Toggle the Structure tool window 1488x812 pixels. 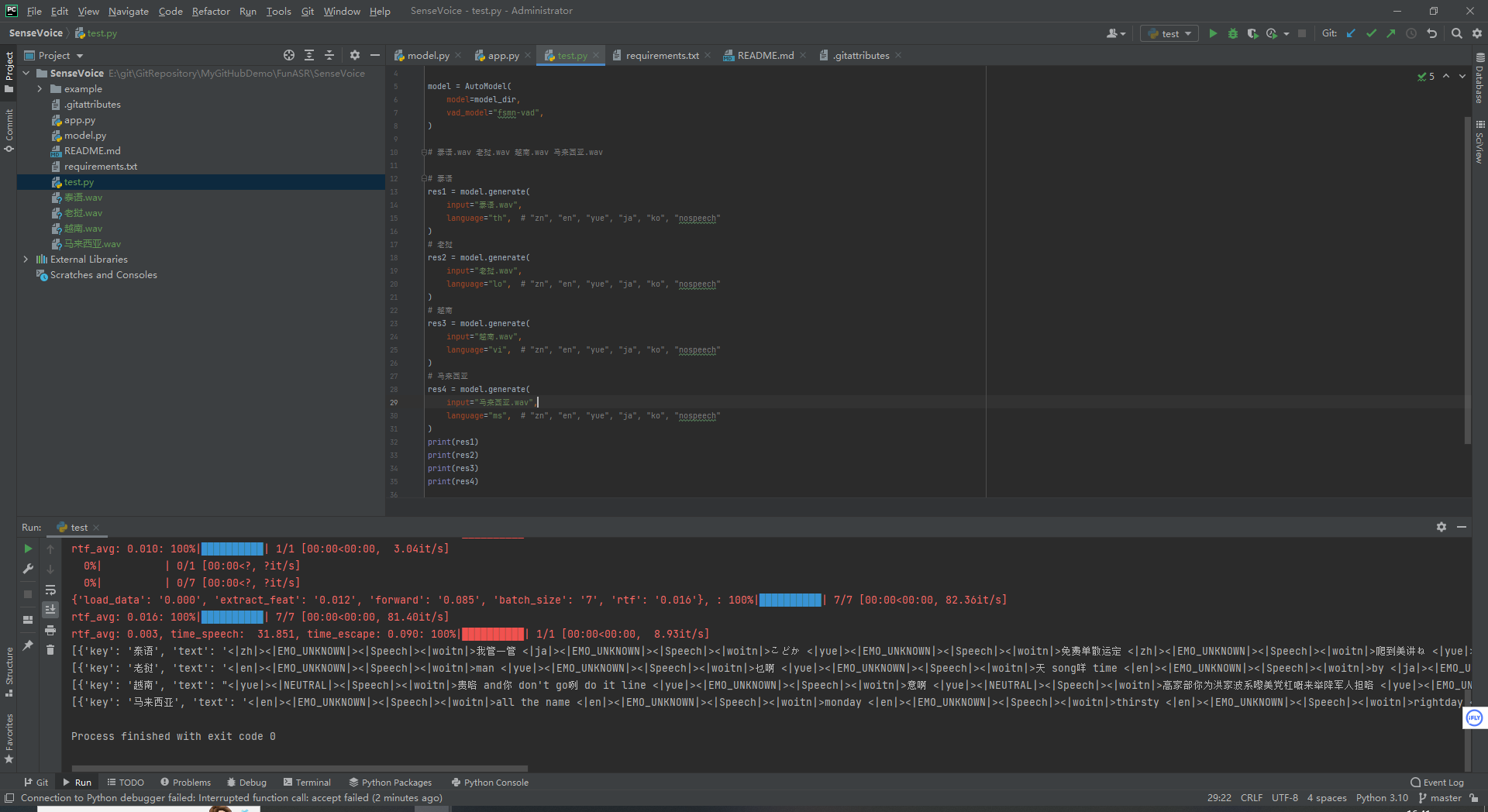point(9,673)
